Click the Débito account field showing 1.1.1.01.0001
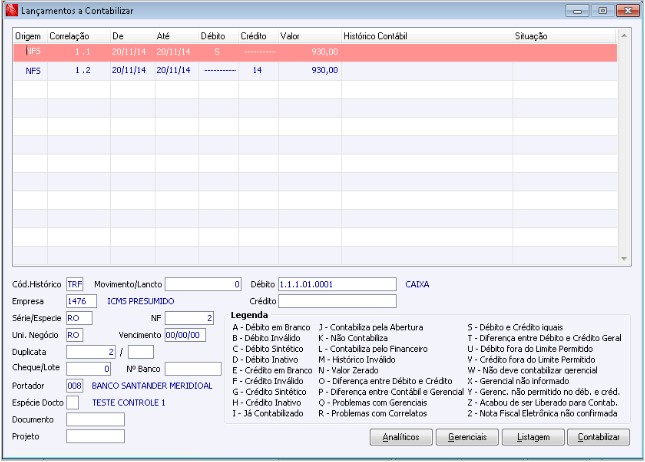Image resolution: width=645 pixels, height=462 pixels. 337,284
